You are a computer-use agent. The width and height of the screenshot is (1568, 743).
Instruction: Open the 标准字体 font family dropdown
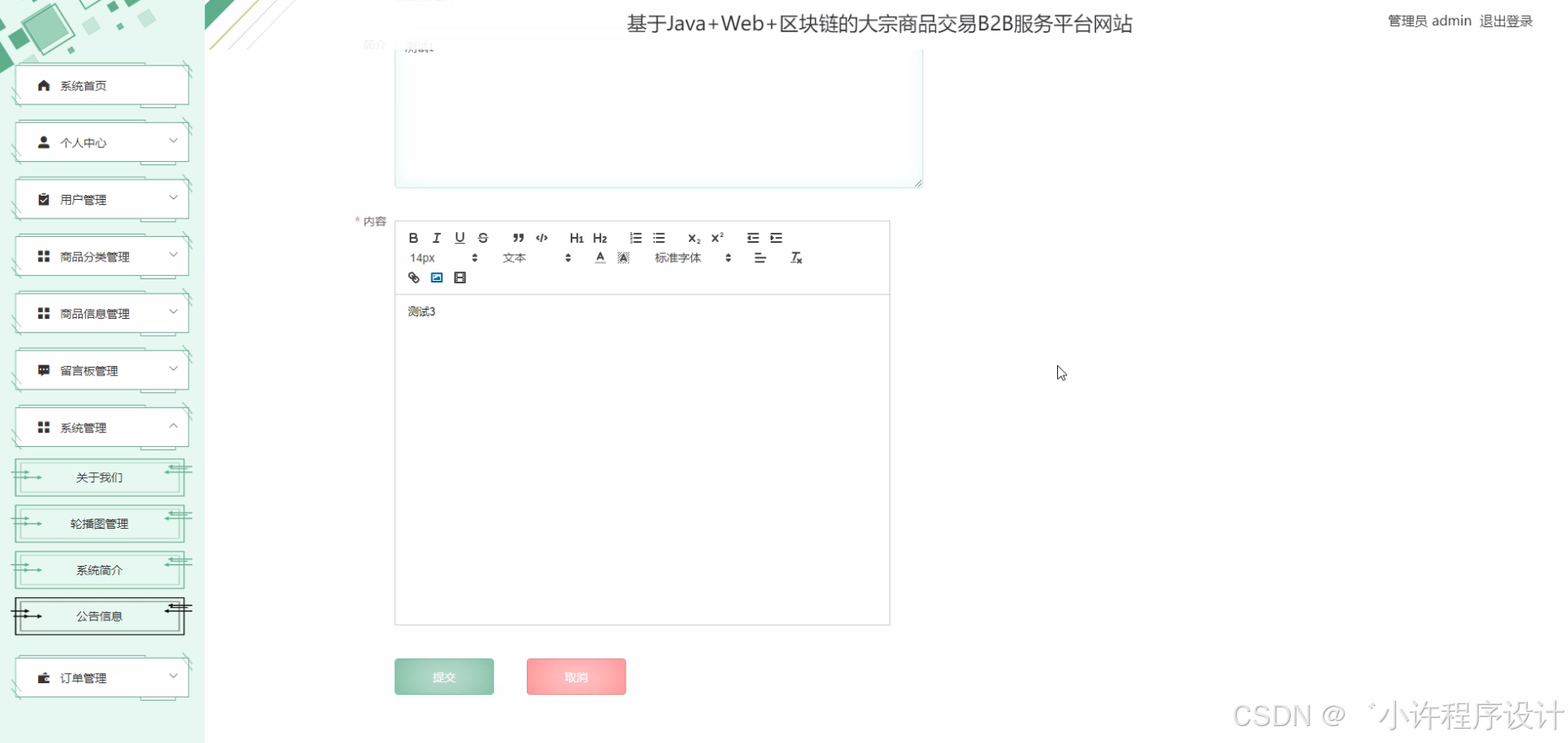coord(692,258)
